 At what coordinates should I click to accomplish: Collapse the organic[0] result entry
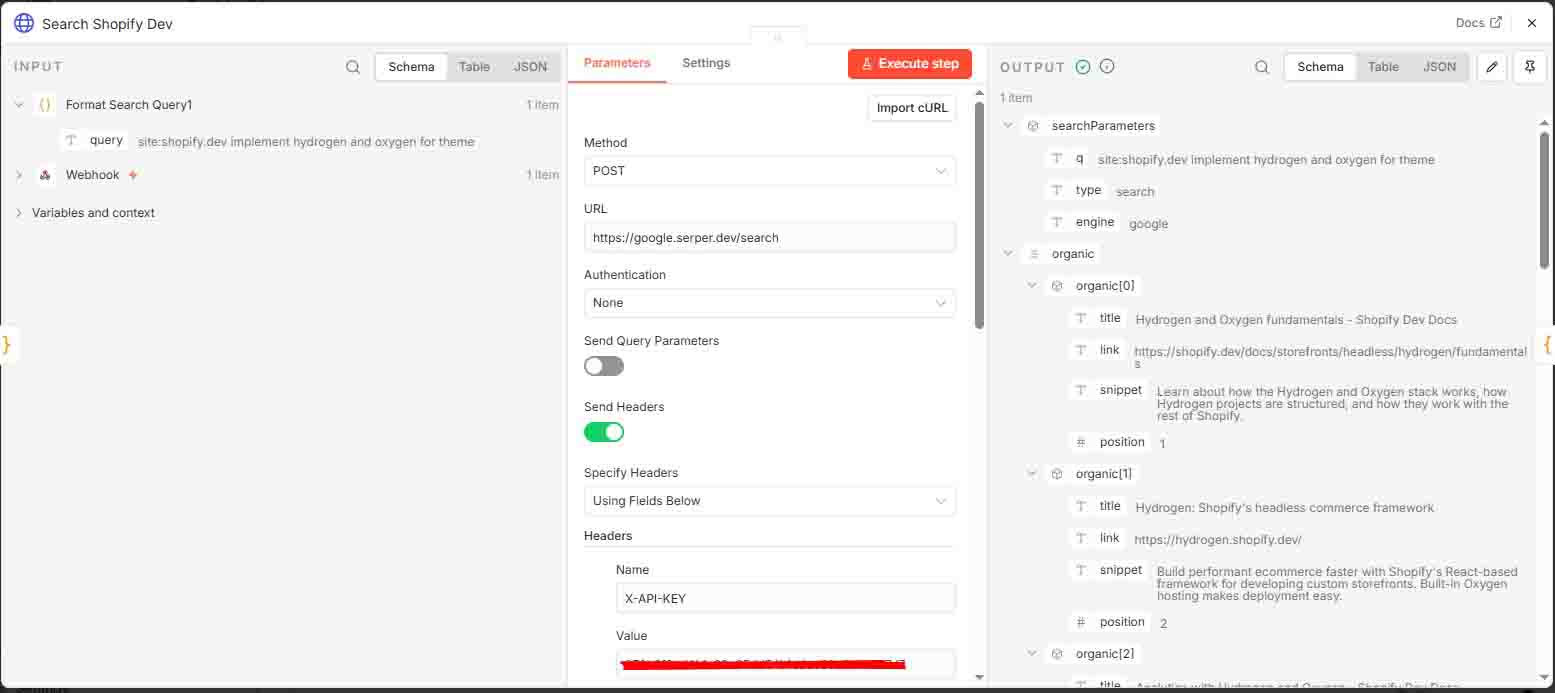tap(1032, 285)
